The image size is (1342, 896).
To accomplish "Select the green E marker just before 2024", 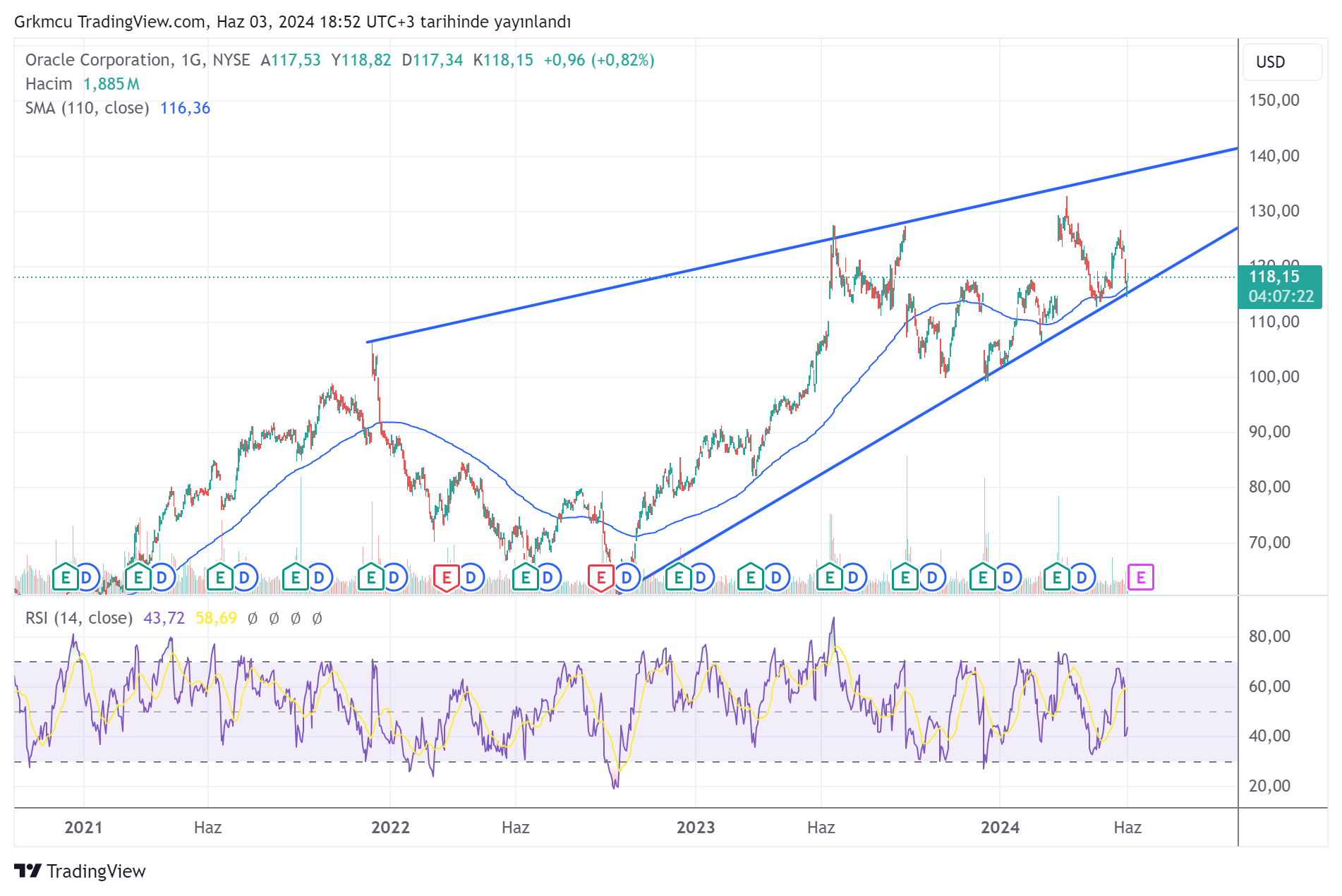I will tap(982, 578).
